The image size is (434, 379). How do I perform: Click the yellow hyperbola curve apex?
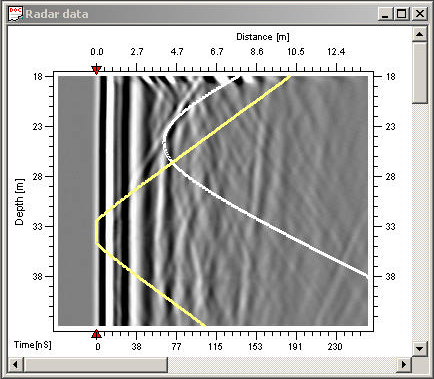coord(96,231)
